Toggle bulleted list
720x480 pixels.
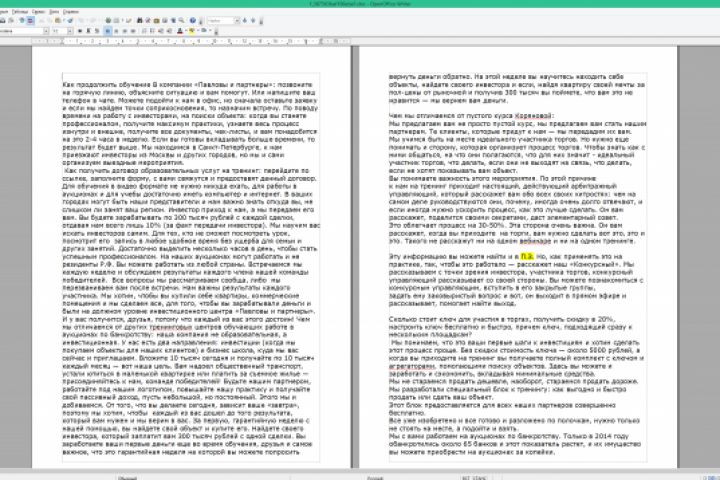click(x=152, y=31)
